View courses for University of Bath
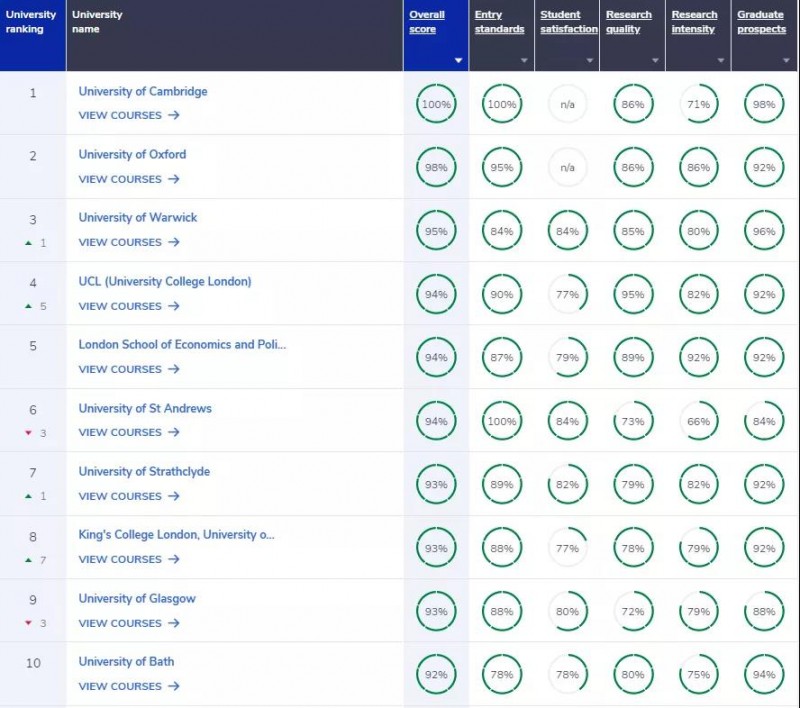Screen dimensions: 800x708 (129, 687)
